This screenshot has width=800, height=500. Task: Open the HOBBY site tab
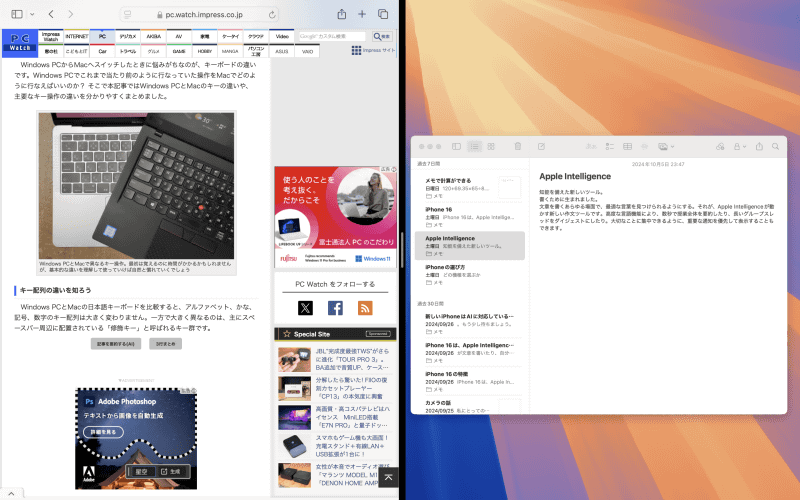point(205,51)
